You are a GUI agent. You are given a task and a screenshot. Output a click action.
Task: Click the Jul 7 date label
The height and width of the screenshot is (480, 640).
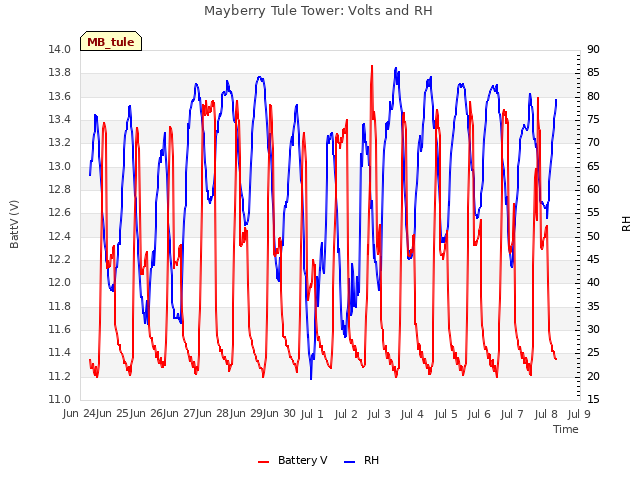(512, 414)
